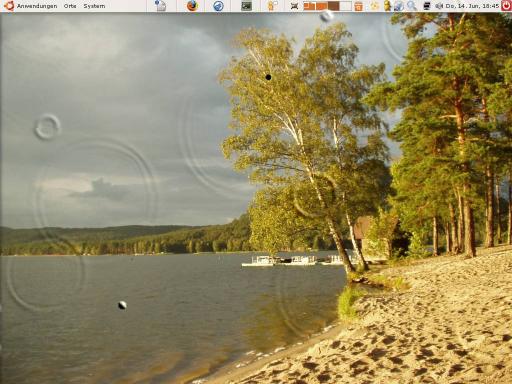Open the trash applet
The image size is (512, 384).
tap(359, 6)
